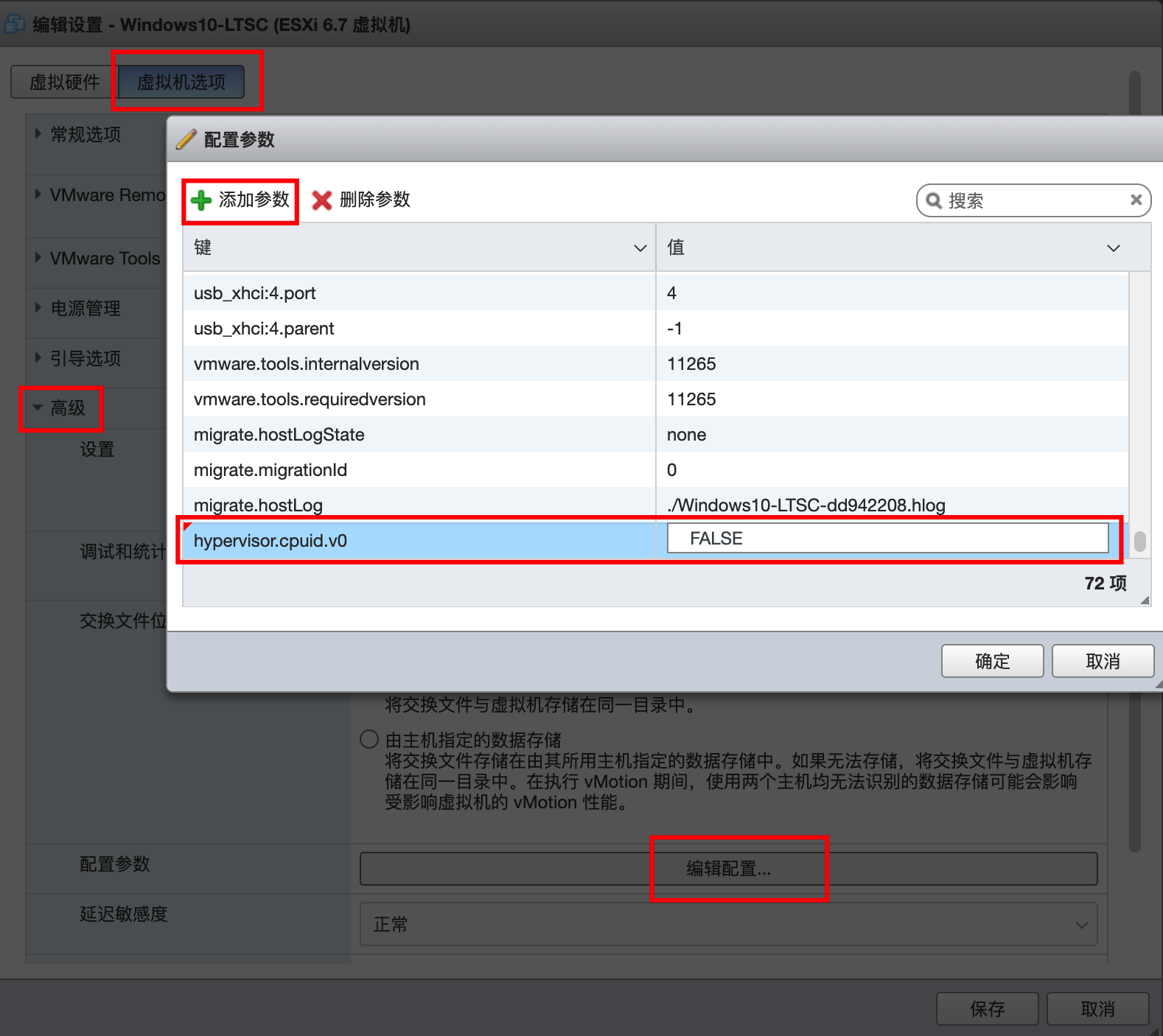
Task: Select the usb_xhci:4.parent row
Action: point(655,328)
